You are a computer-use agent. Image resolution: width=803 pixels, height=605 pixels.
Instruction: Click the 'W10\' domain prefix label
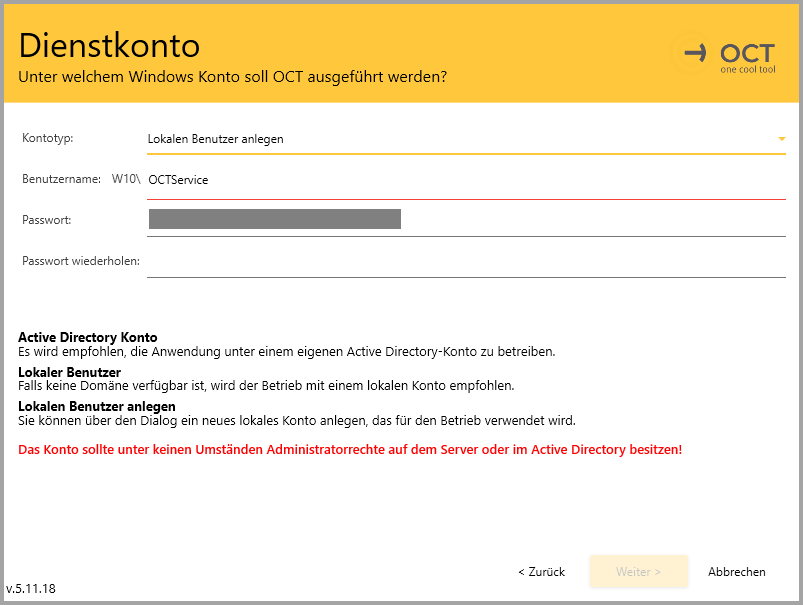(x=125, y=180)
